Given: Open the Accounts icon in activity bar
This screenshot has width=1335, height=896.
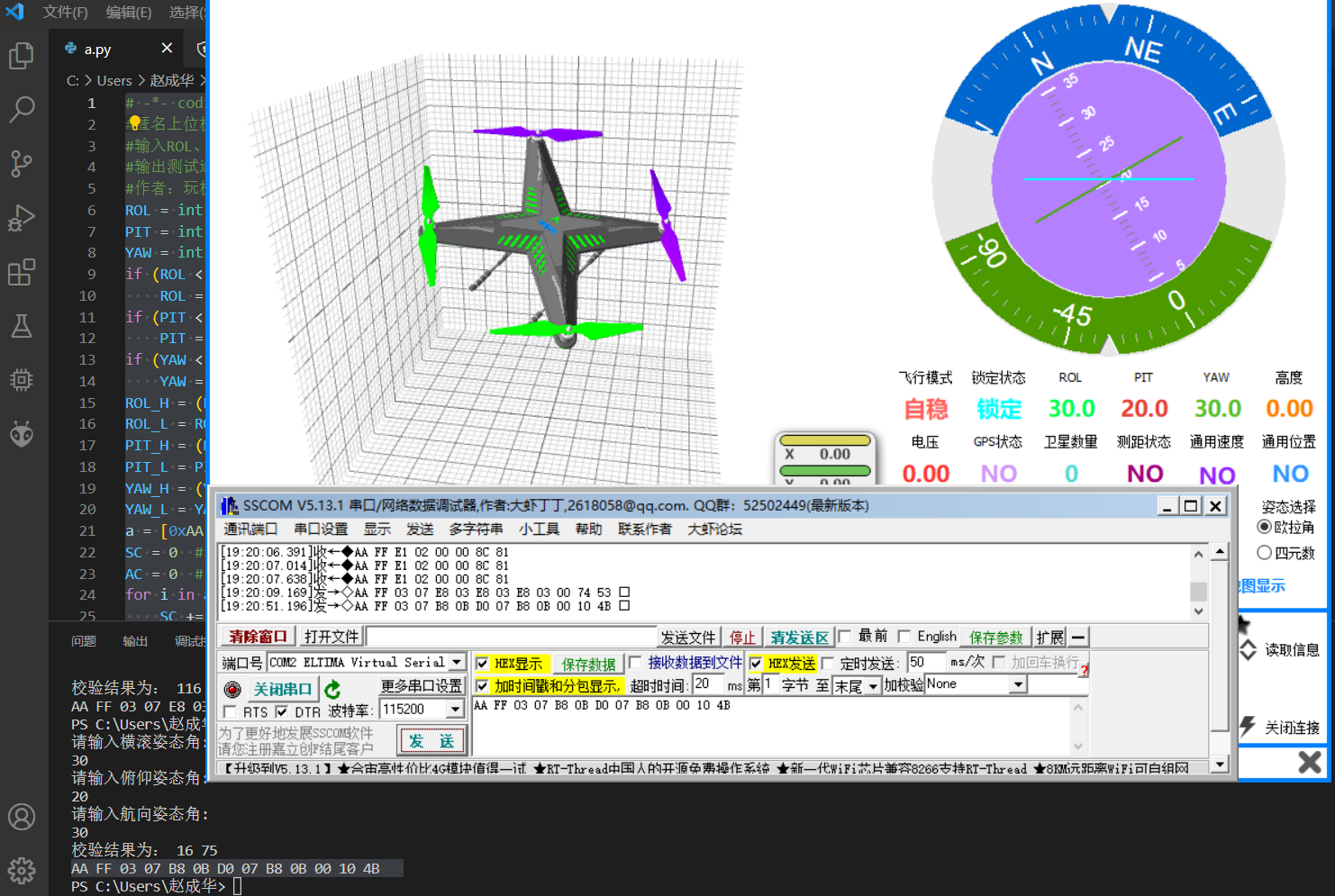Looking at the screenshot, I should coord(22,817).
